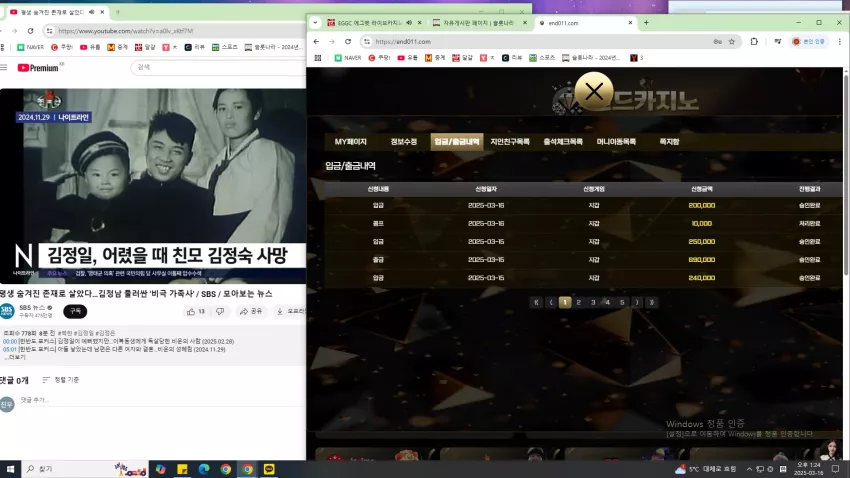Expand the Chrome tab search dropdown arrow

[315, 23]
